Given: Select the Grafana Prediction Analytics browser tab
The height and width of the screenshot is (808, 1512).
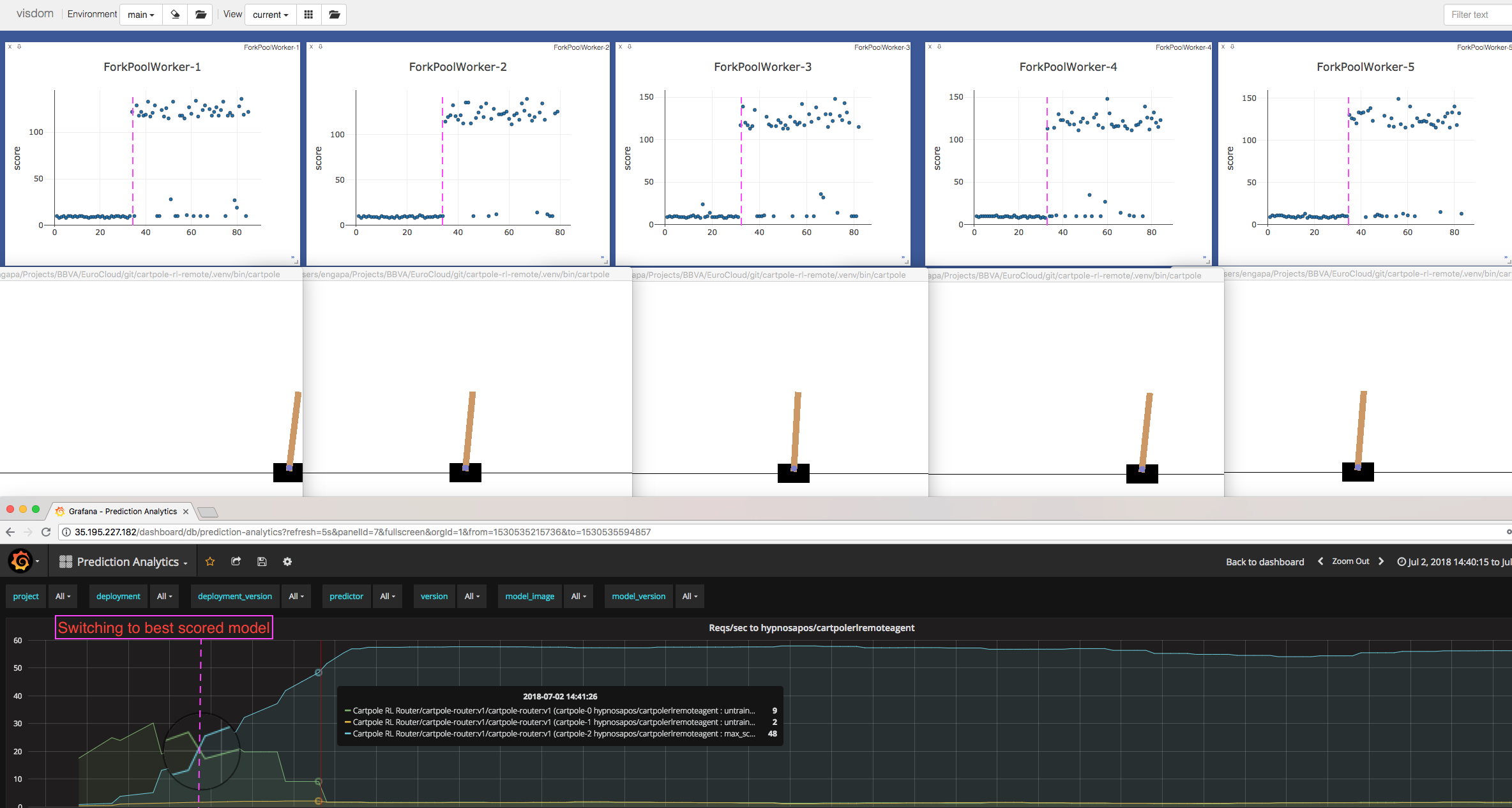Looking at the screenshot, I should click(x=123, y=511).
